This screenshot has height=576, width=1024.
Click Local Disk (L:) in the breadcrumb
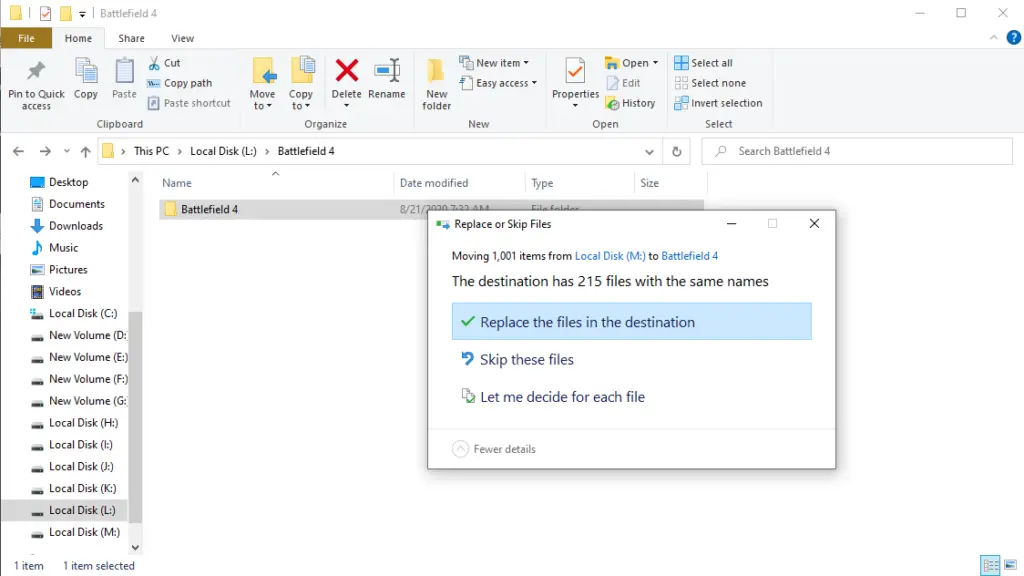click(223, 151)
